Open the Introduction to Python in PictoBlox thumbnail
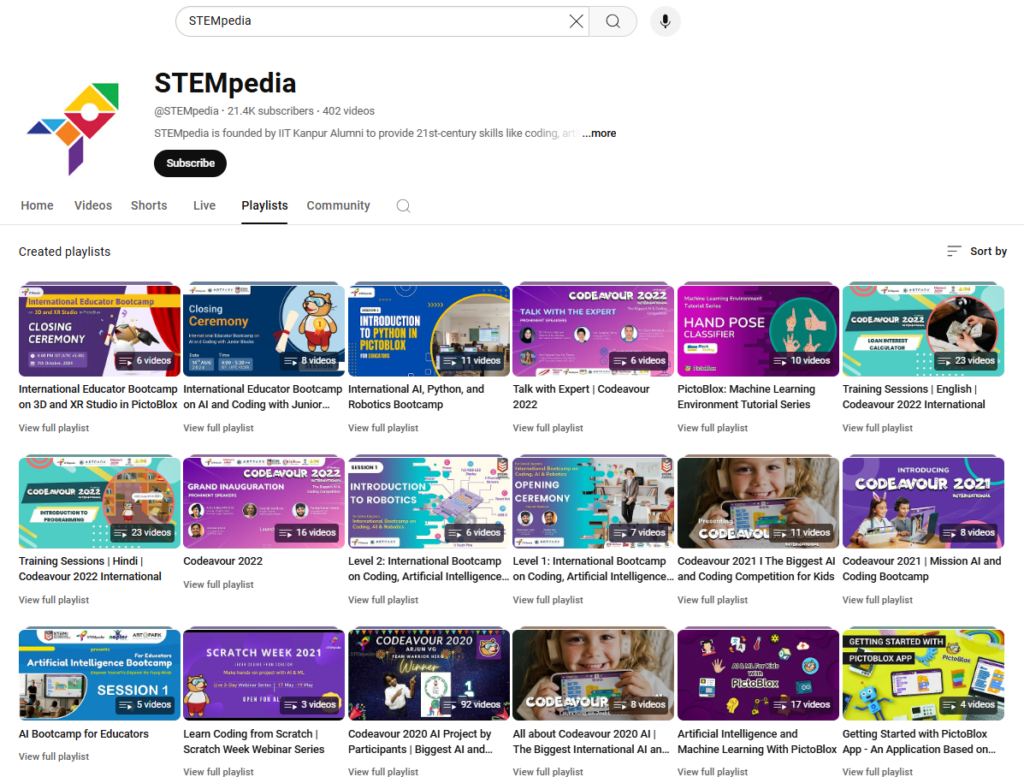The width and height of the screenshot is (1024, 777). pos(428,330)
